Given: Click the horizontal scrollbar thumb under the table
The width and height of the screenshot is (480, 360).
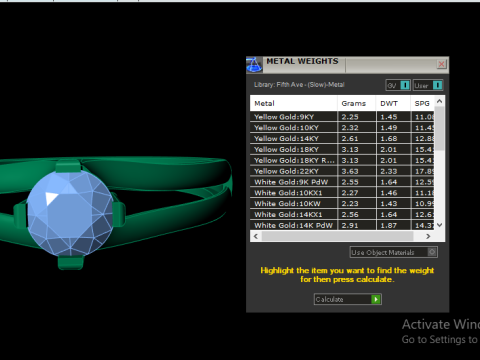Looking at the screenshot, I should coord(337,236).
